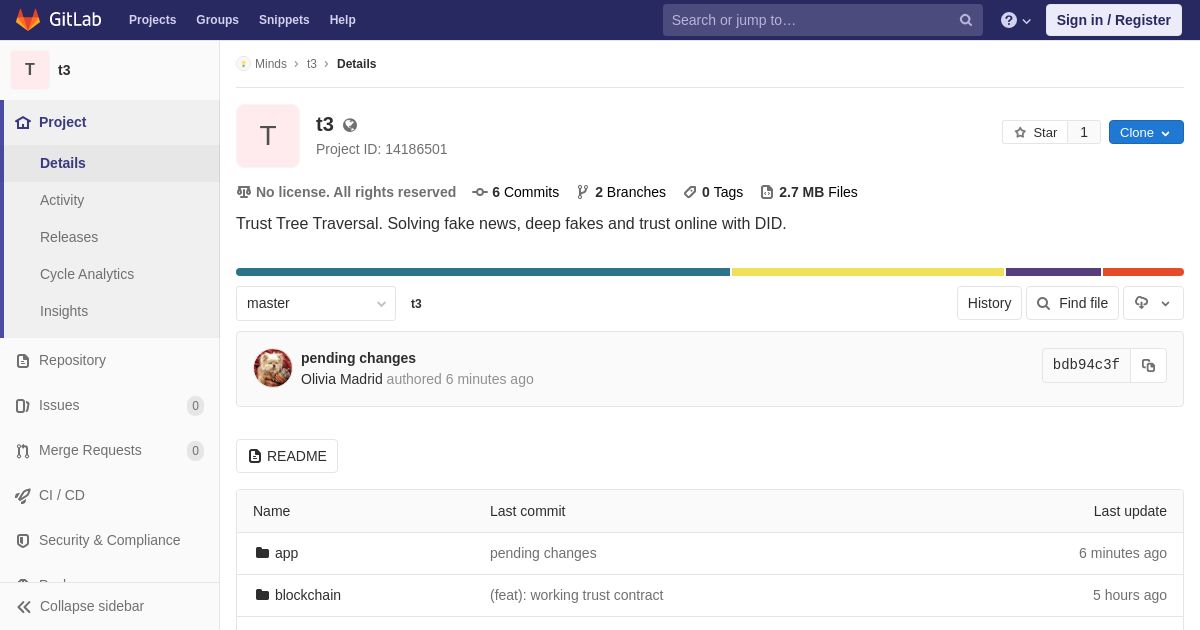Click the Minds breadcrumb link

click(x=271, y=64)
